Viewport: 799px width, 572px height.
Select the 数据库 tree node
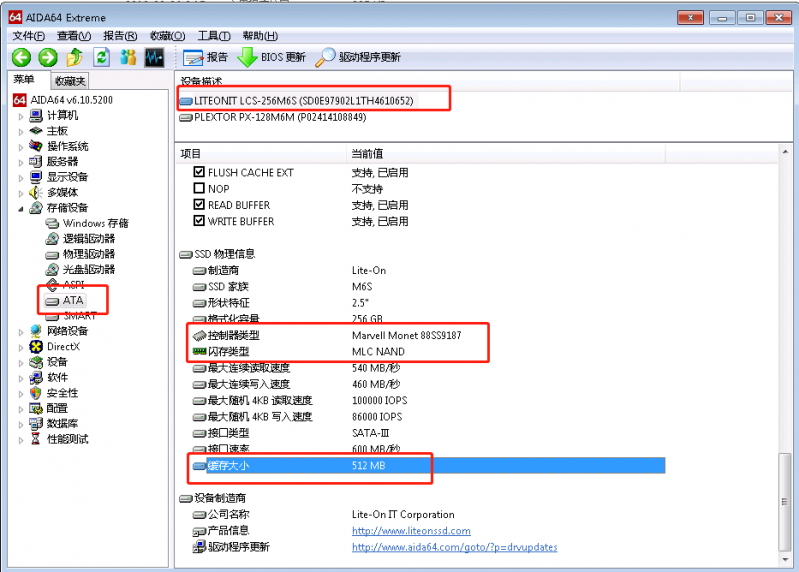54,423
